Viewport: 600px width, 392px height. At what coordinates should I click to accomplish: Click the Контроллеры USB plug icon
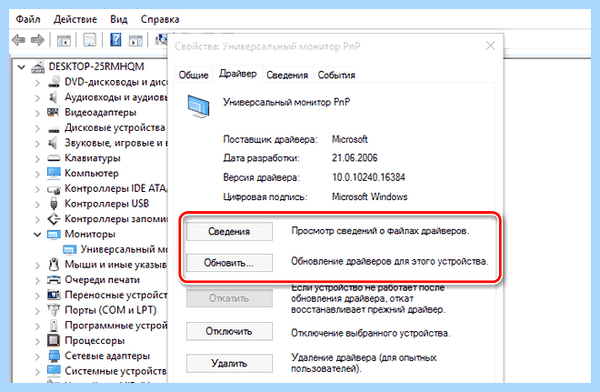click(x=54, y=204)
